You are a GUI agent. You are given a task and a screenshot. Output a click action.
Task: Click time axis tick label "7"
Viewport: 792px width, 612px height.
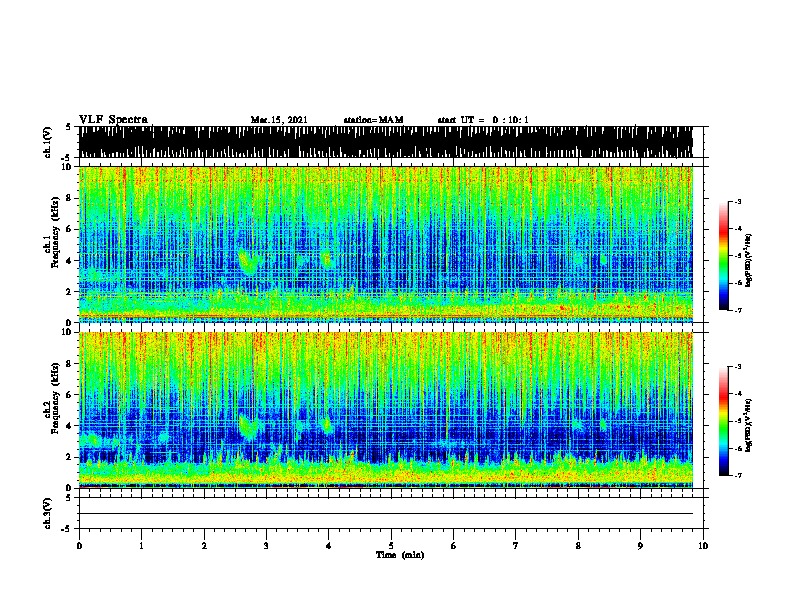tap(516, 546)
